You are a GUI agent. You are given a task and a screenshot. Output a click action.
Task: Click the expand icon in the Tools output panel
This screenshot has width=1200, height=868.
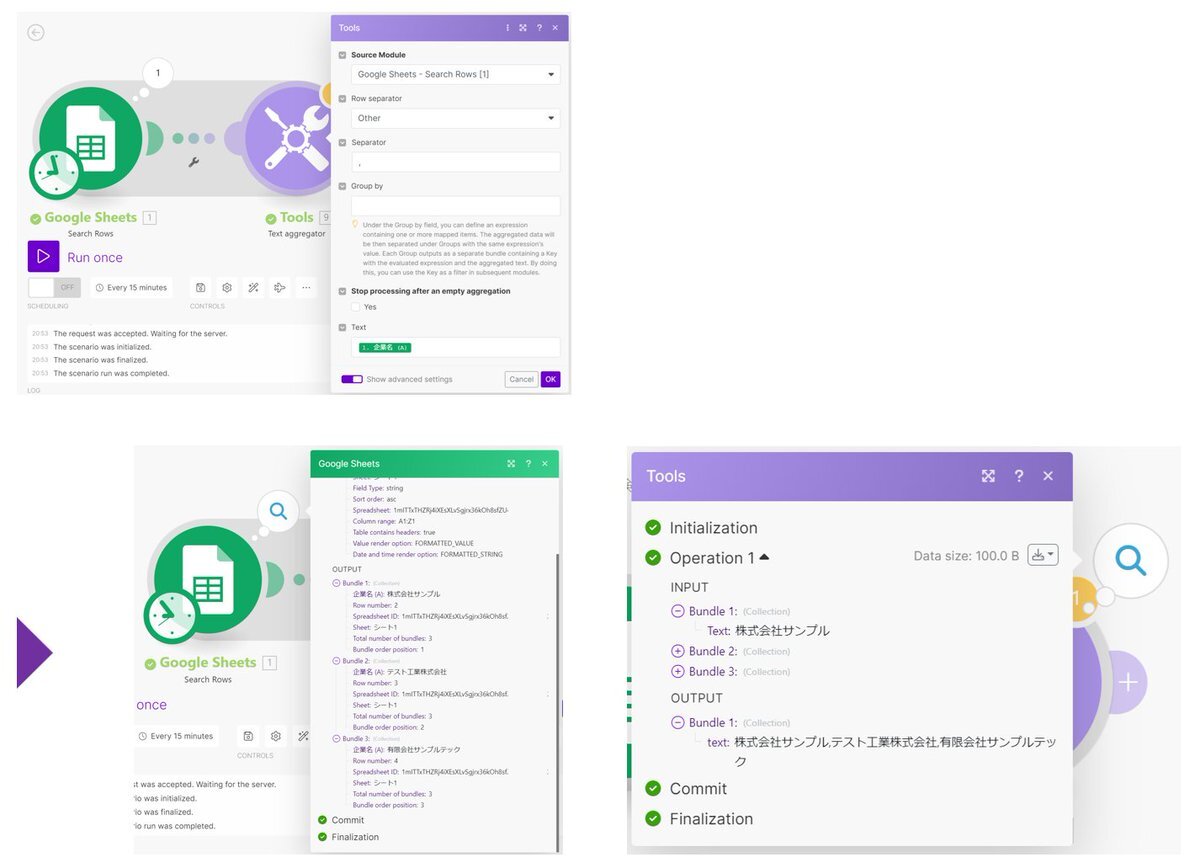988,476
